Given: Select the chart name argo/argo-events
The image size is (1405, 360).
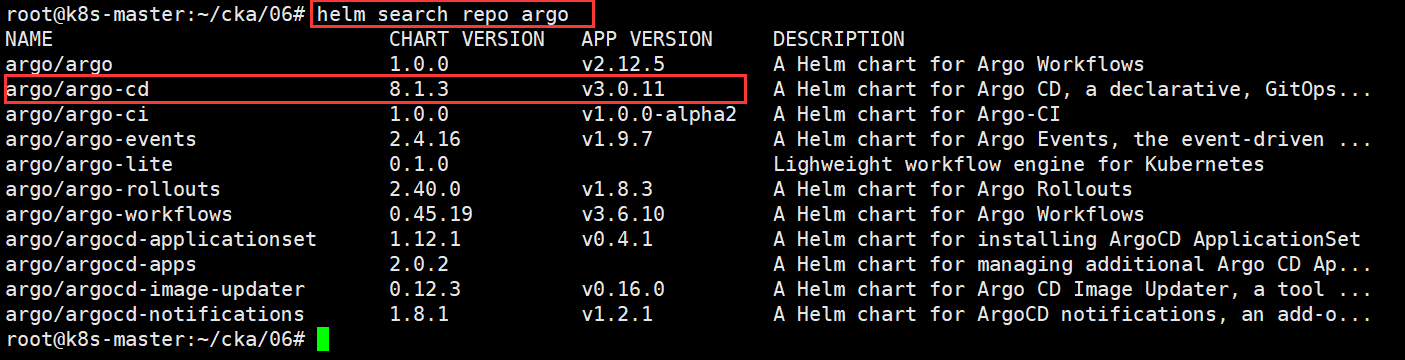Looking at the screenshot, I should (101, 140).
